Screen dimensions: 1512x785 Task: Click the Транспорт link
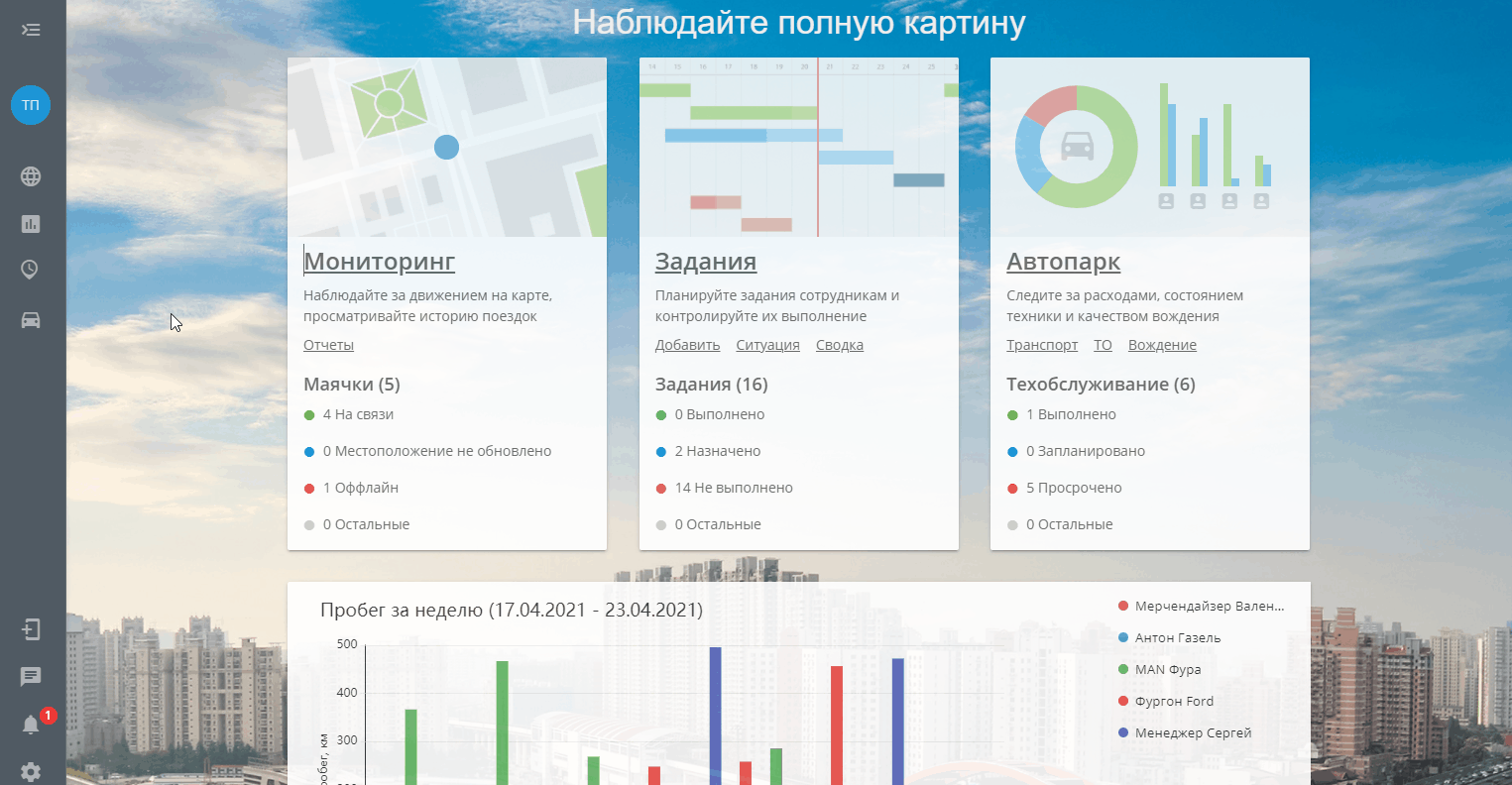pos(1042,345)
